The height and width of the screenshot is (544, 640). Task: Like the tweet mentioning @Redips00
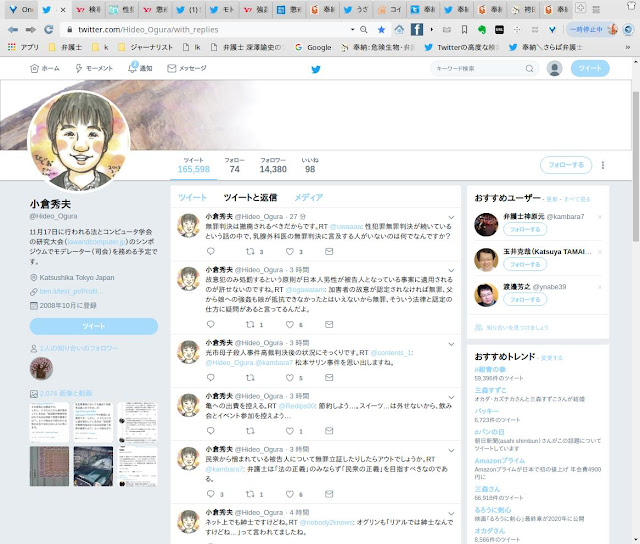289,431
